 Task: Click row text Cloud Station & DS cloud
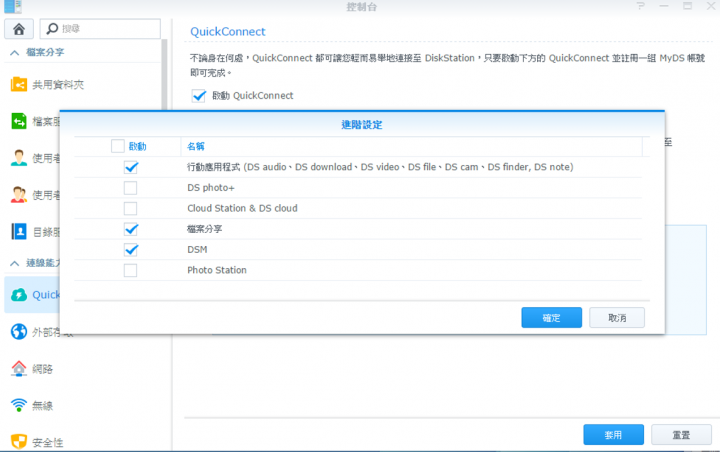click(x=242, y=209)
